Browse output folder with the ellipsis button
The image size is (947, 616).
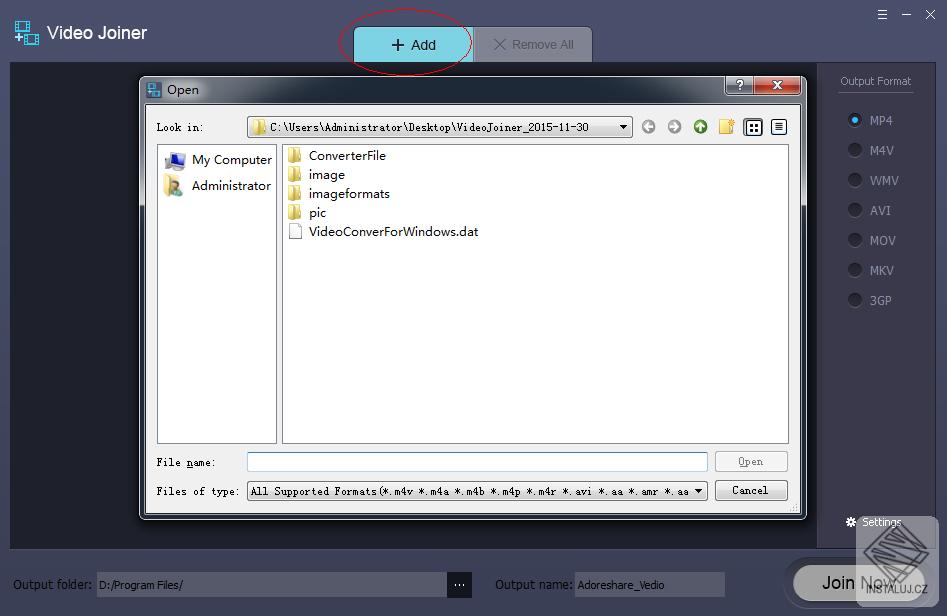459,585
